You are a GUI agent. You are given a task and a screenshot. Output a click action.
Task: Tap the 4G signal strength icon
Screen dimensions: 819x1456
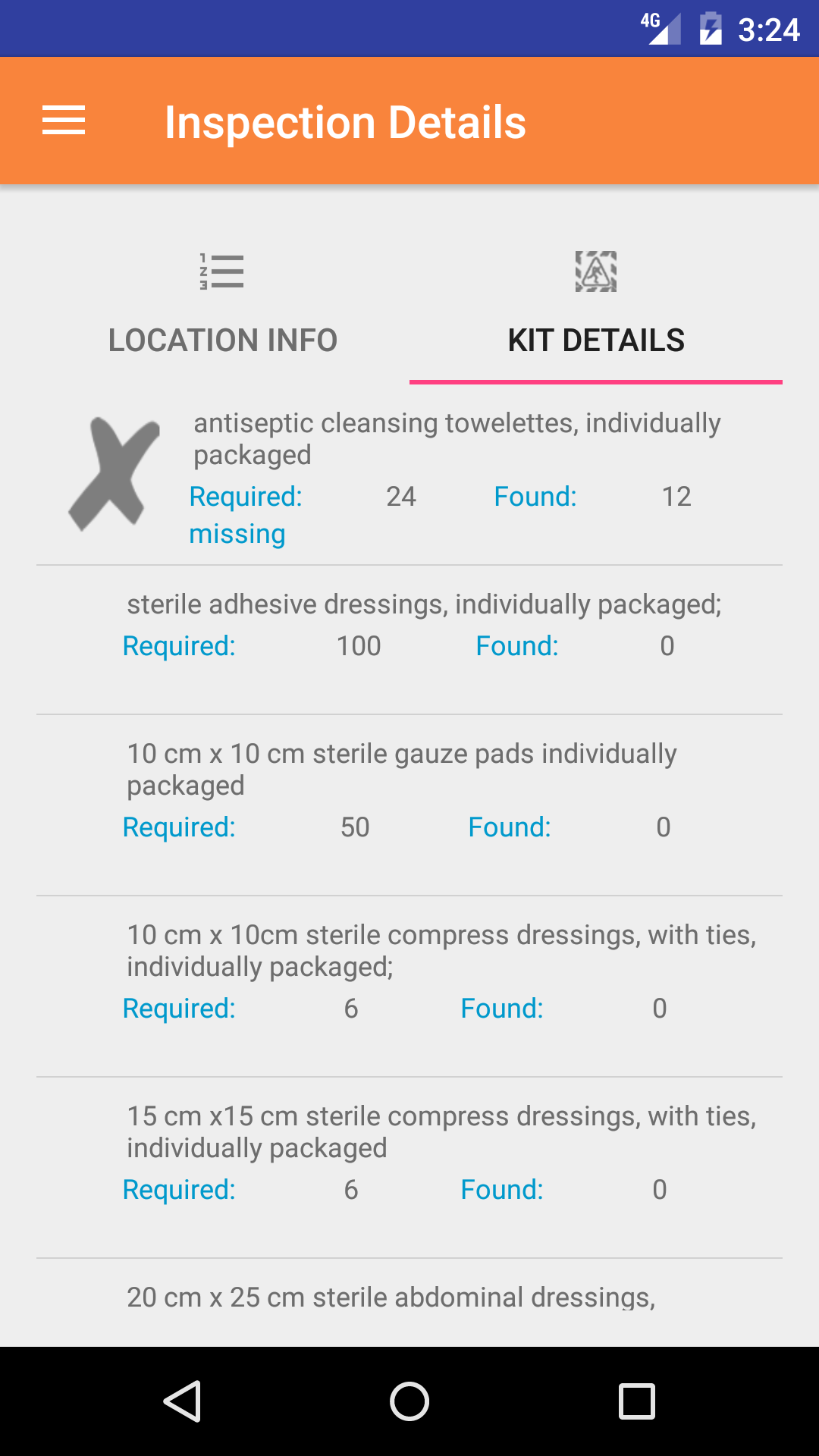pyautogui.click(x=661, y=29)
